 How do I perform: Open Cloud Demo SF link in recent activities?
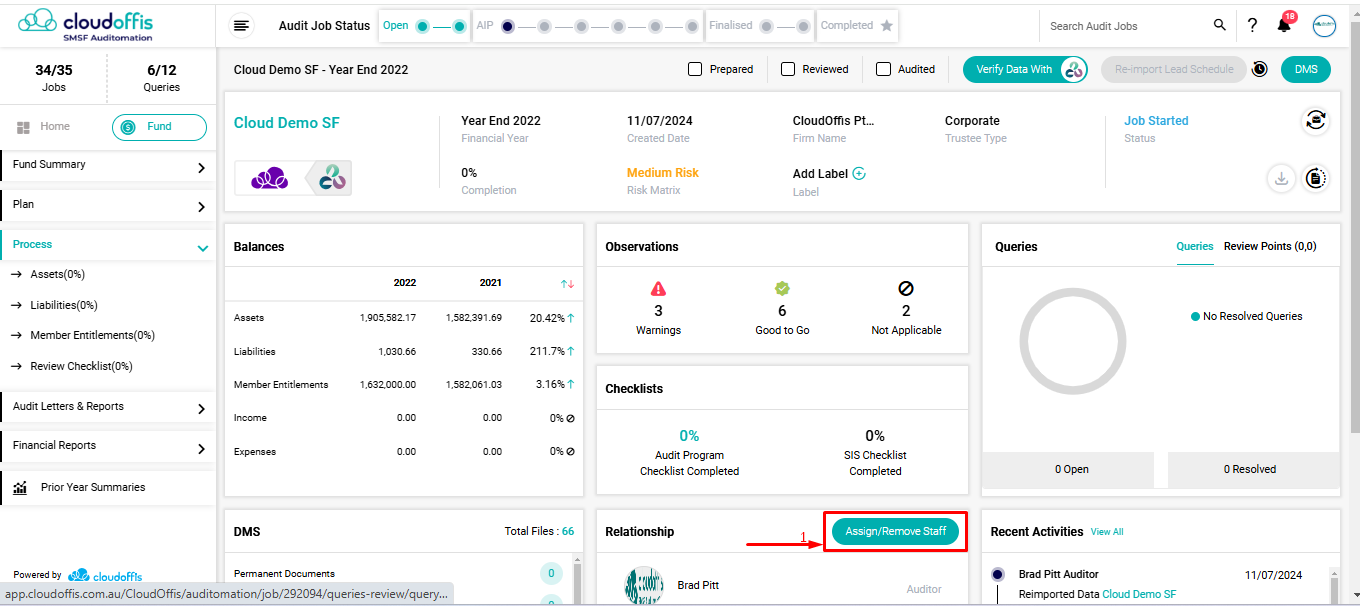pyautogui.click(x=1139, y=594)
